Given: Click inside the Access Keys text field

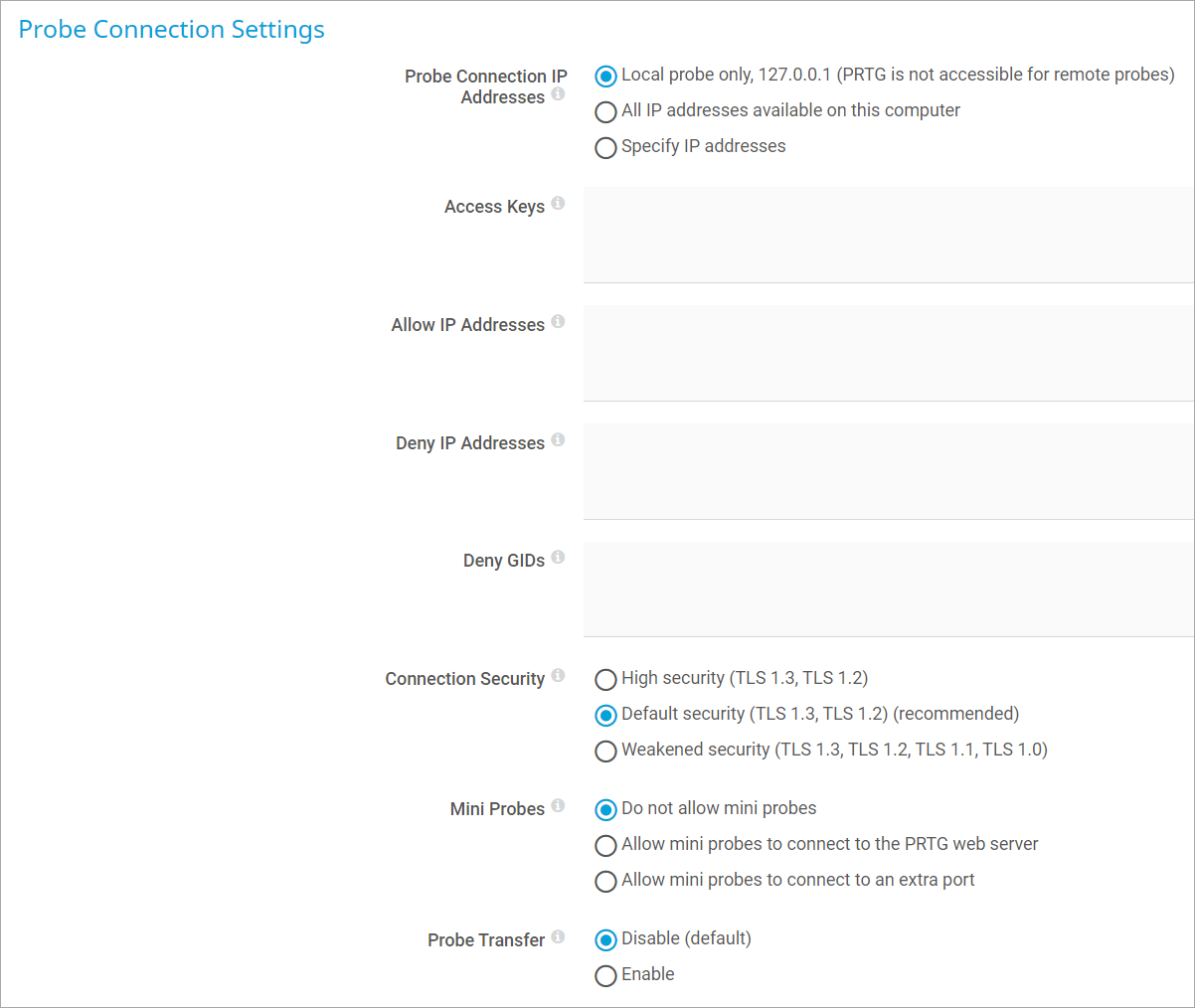Looking at the screenshot, I should (888, 235).
